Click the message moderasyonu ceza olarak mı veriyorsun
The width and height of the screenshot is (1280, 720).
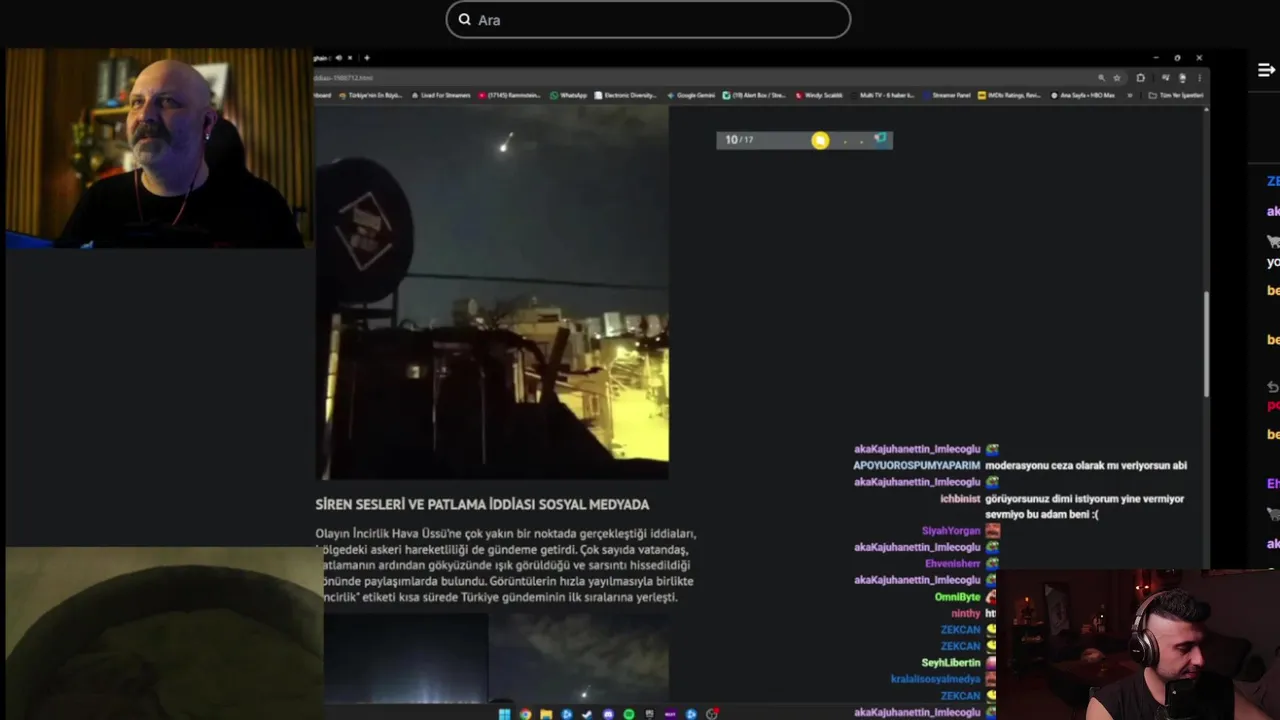click(1086, 465)
